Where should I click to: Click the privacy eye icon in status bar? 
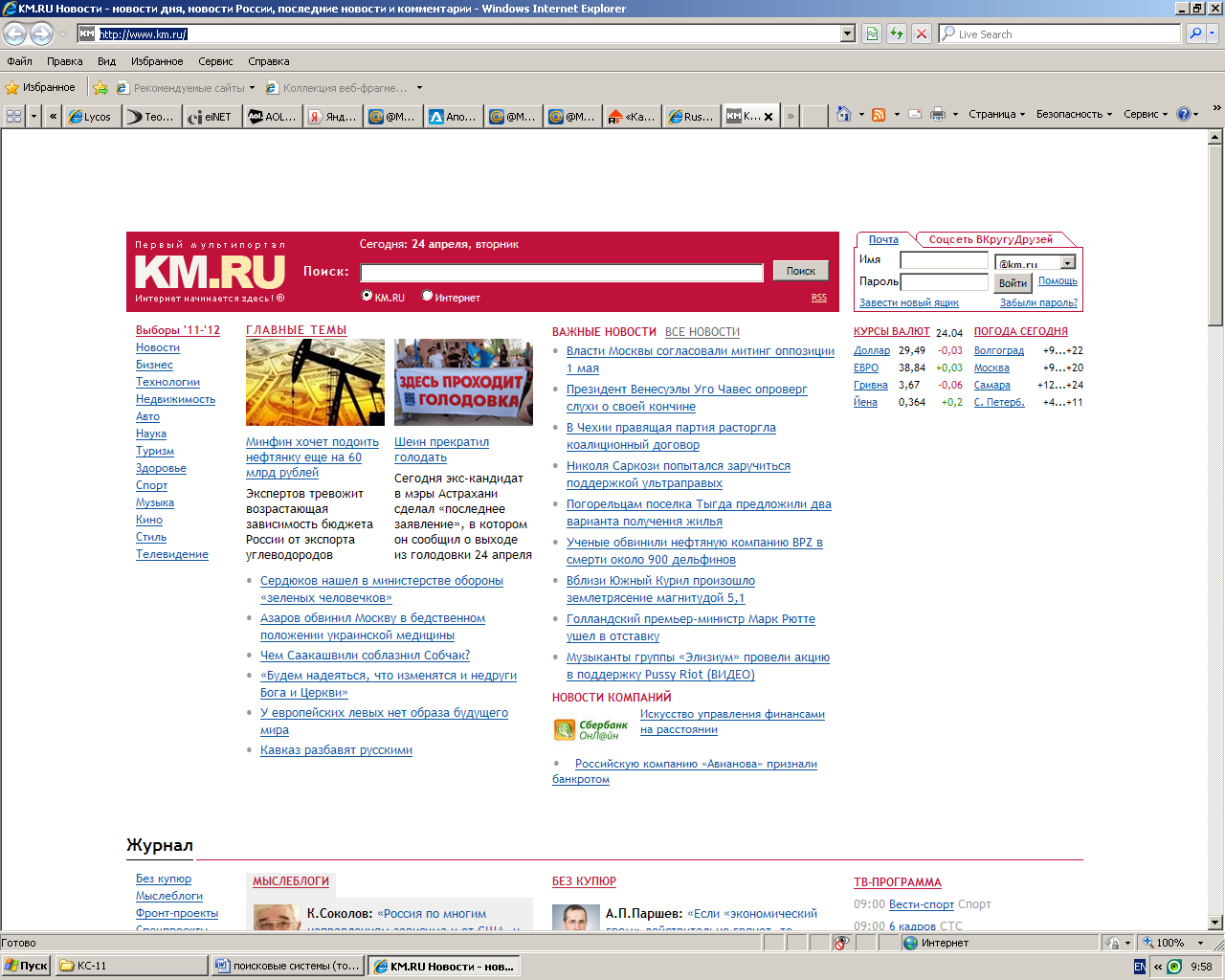pyautogui.click(x=841, y=943)
